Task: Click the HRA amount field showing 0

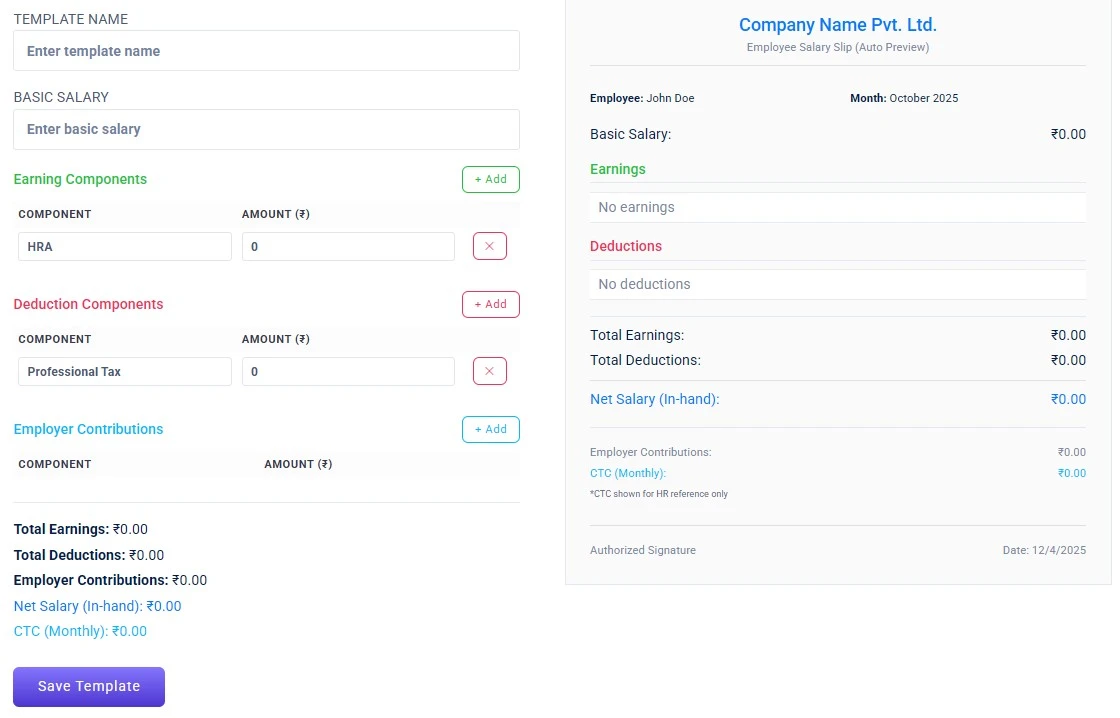Action: (x=347, y=245)
